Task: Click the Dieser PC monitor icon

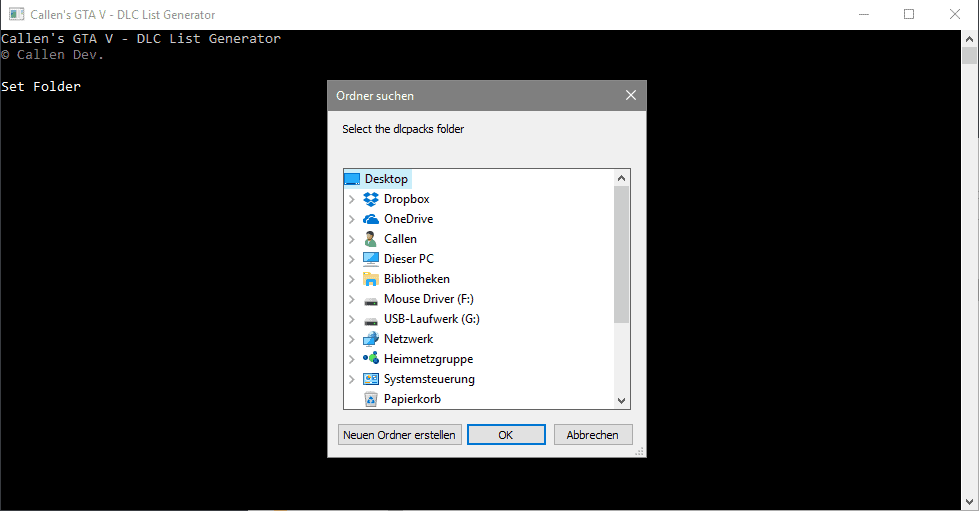Action: coord(371,259)
